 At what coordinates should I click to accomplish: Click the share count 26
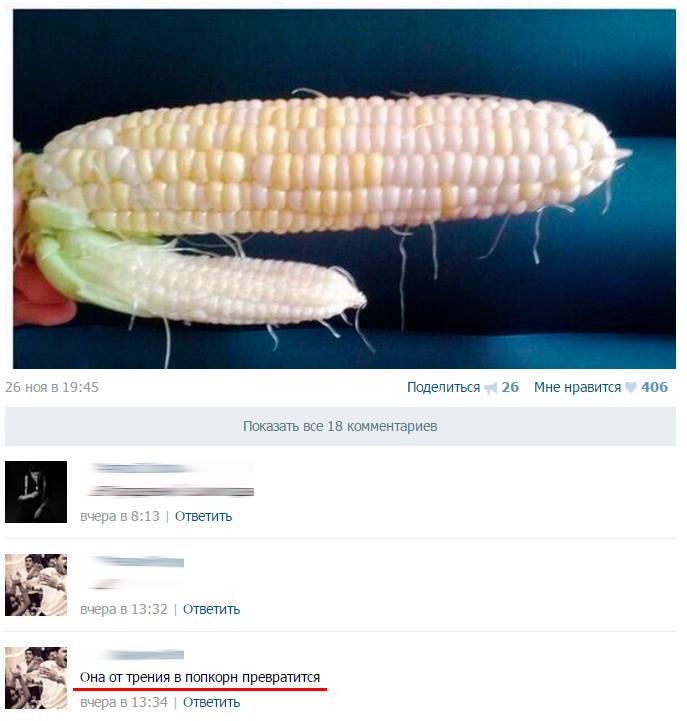[510, 387]
